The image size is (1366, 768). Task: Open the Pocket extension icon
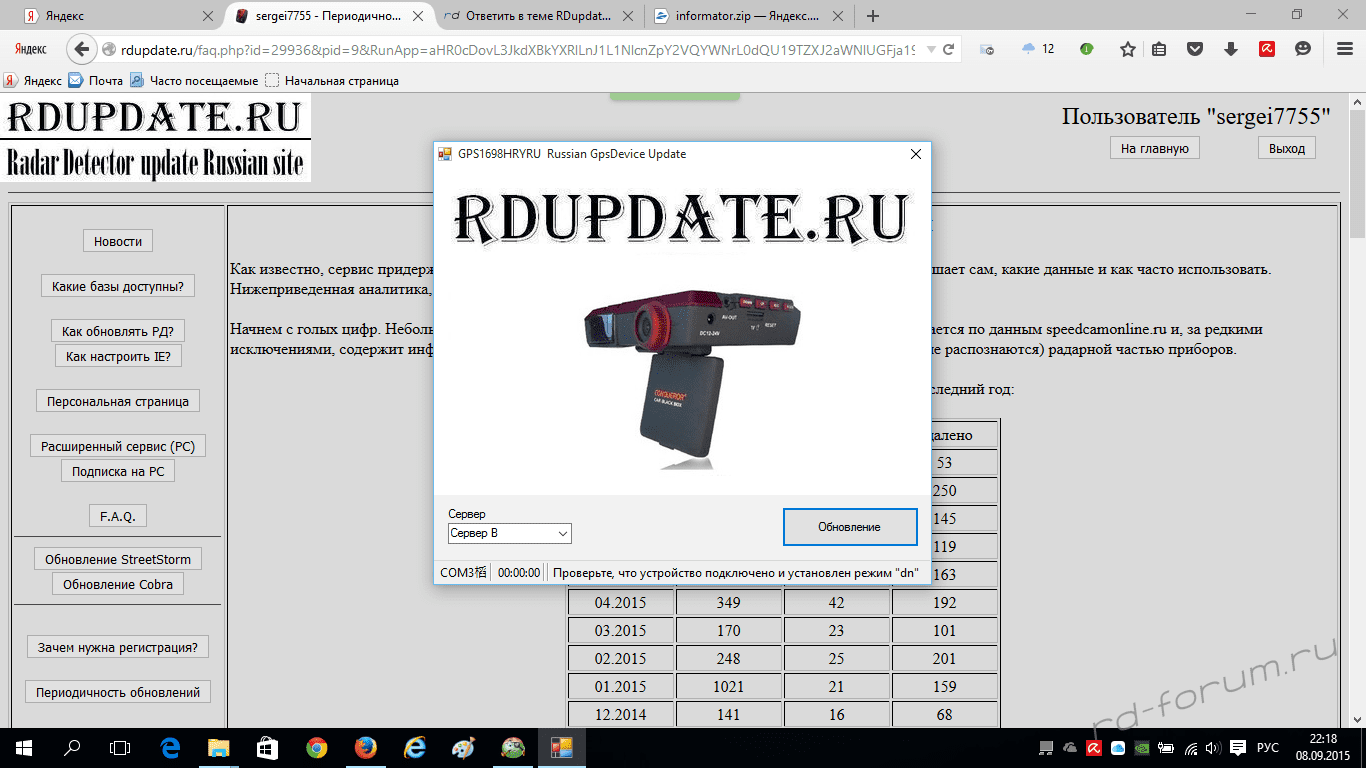coord(1194,49)
